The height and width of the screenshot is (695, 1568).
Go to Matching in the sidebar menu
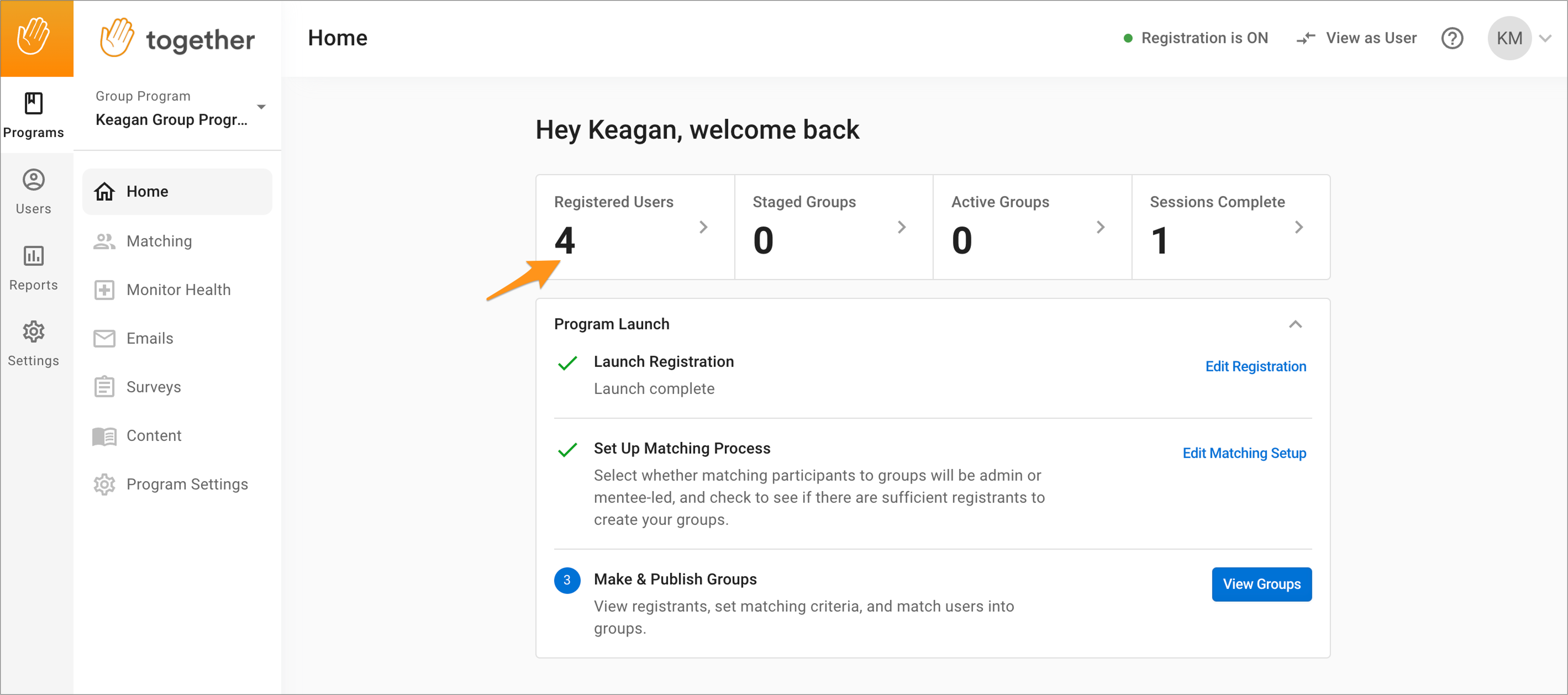[177, 241]
